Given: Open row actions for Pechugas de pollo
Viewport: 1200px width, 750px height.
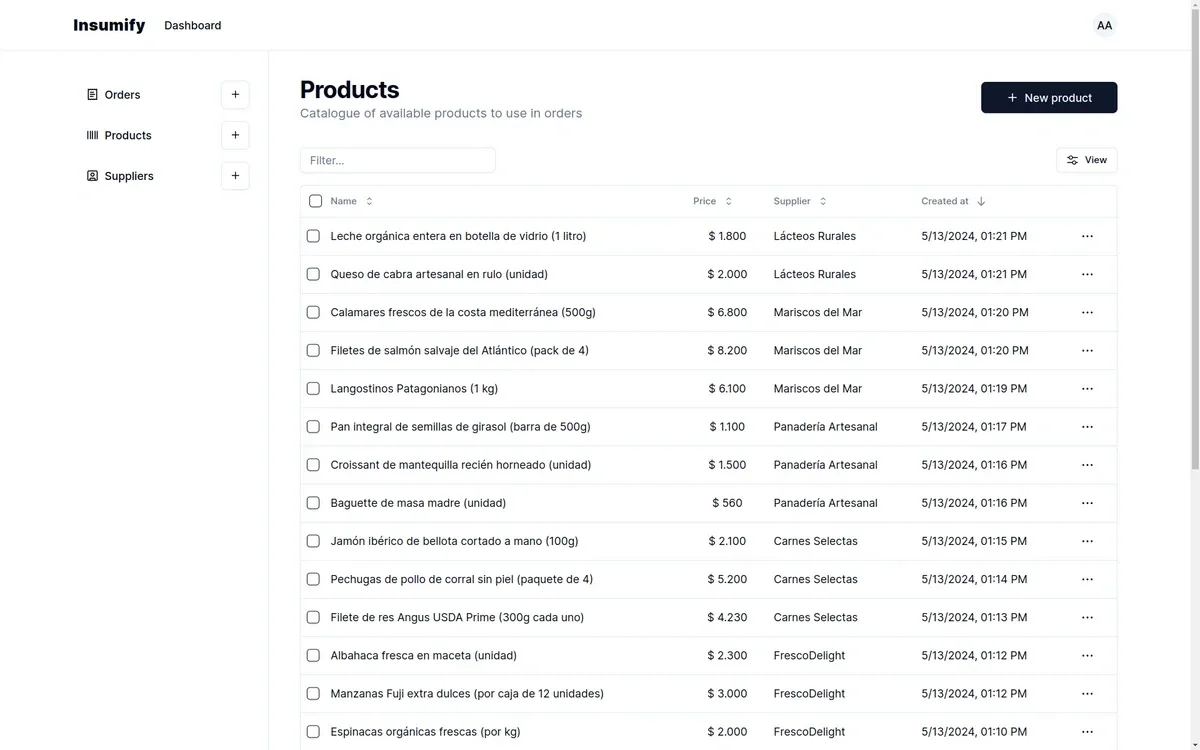Looking at the screenshot, I should pos(1087,579).
